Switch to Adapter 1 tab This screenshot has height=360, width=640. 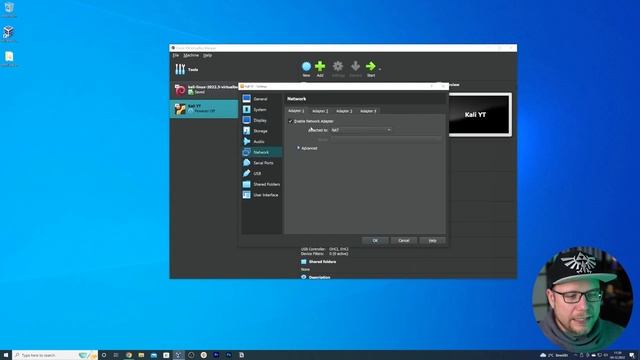(x=296, y=111)
